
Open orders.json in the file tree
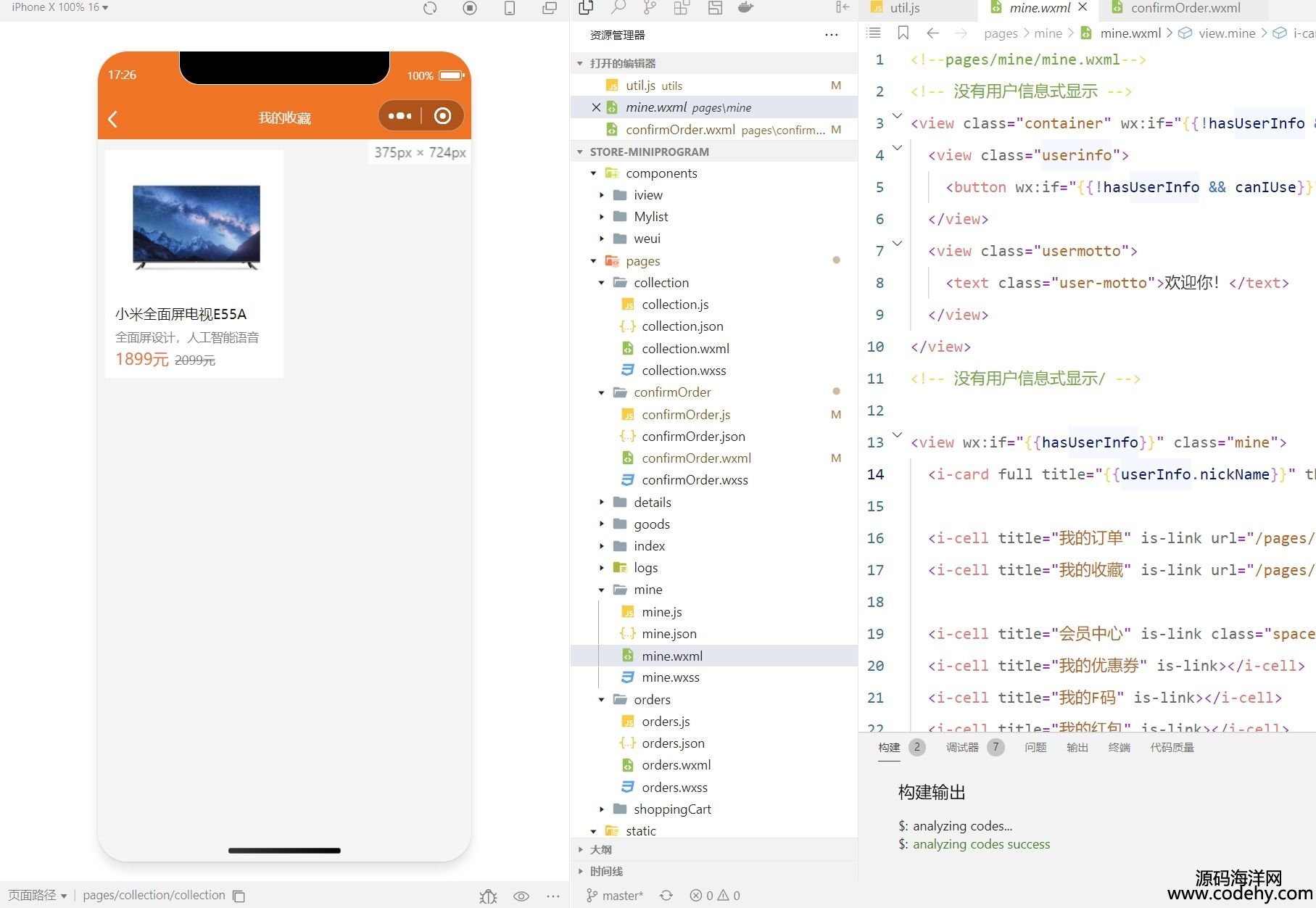coord(673,743)
